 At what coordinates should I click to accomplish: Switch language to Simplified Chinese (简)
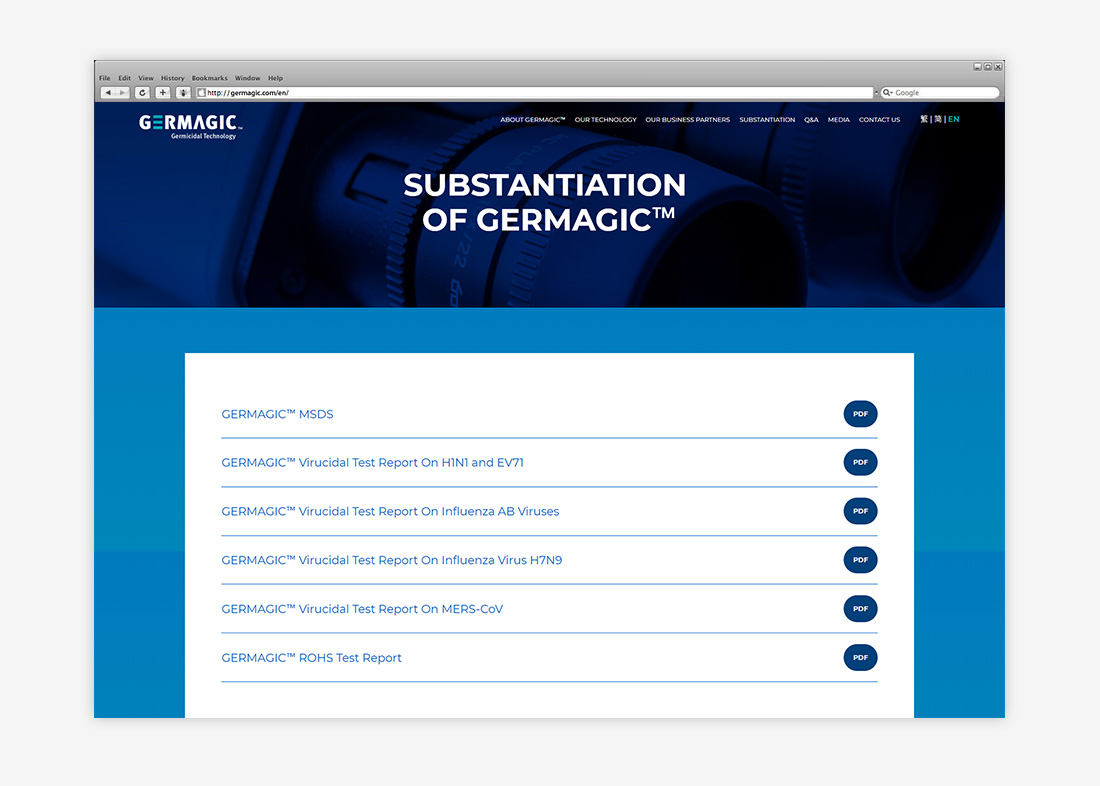click(938, 119)
